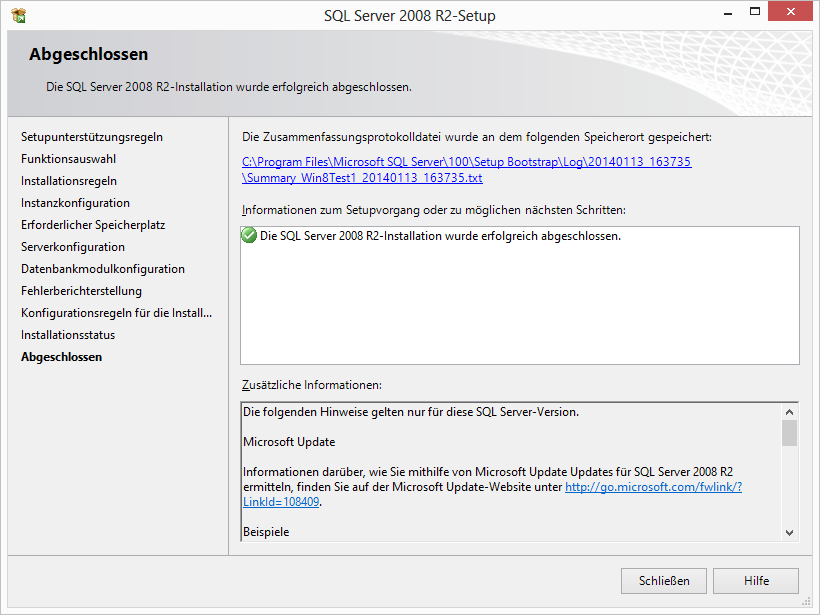Click the Microsoft Update heading text
This screenshot has height=615, width=820.
point(289,442)
